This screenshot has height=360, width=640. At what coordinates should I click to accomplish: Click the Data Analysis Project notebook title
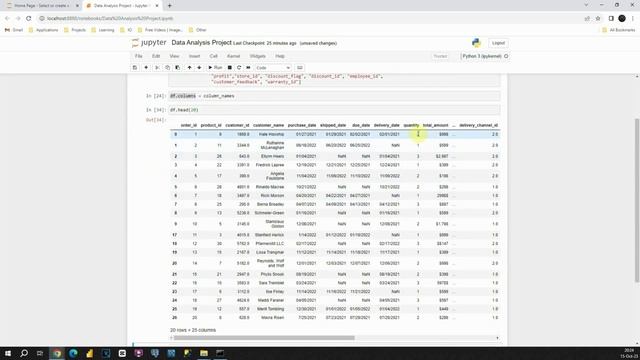pyautogui.click(x=202, y=42)
